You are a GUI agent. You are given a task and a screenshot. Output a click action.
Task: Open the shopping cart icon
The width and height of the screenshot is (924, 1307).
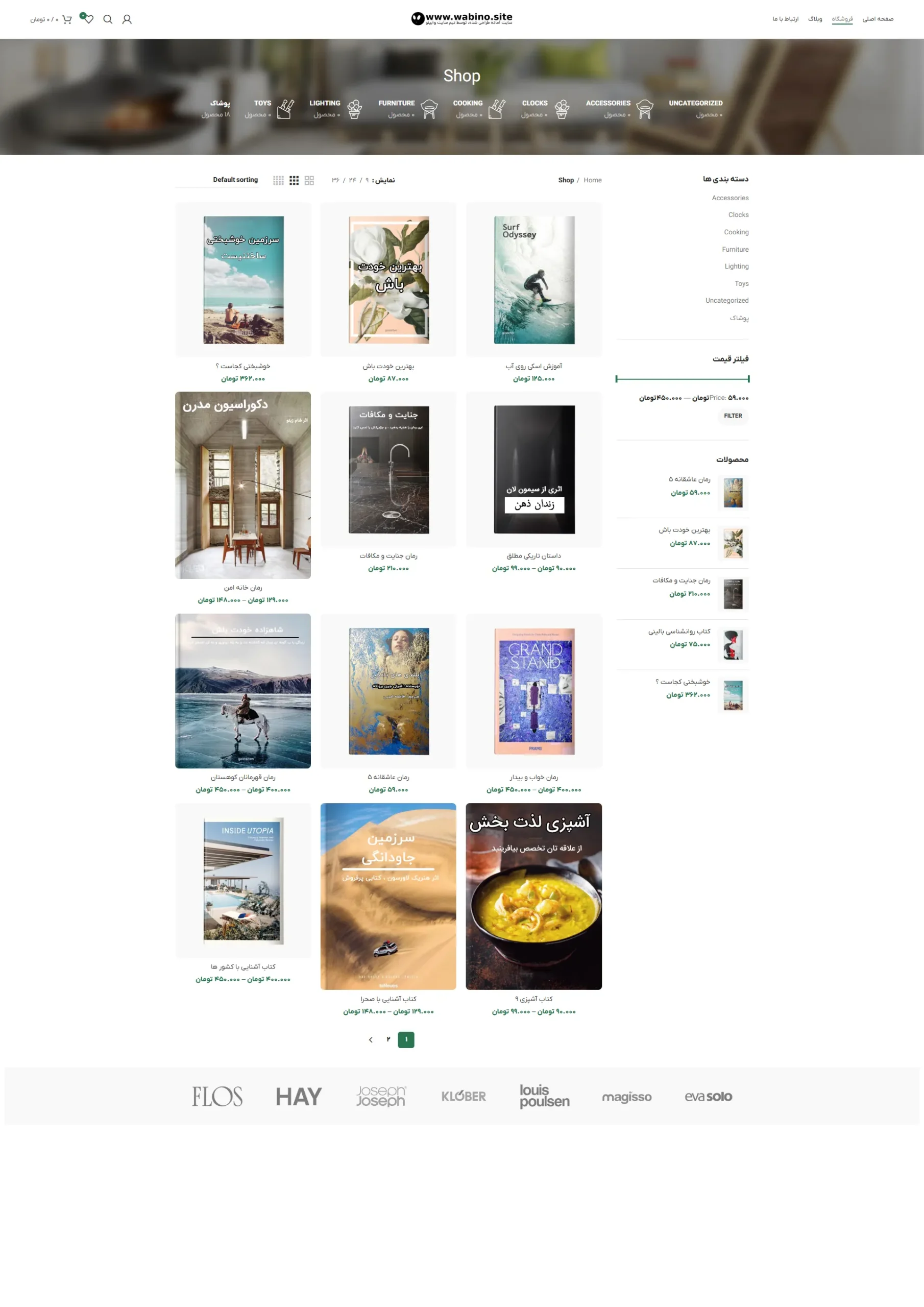pyautogui.click(x=67, y=19)
